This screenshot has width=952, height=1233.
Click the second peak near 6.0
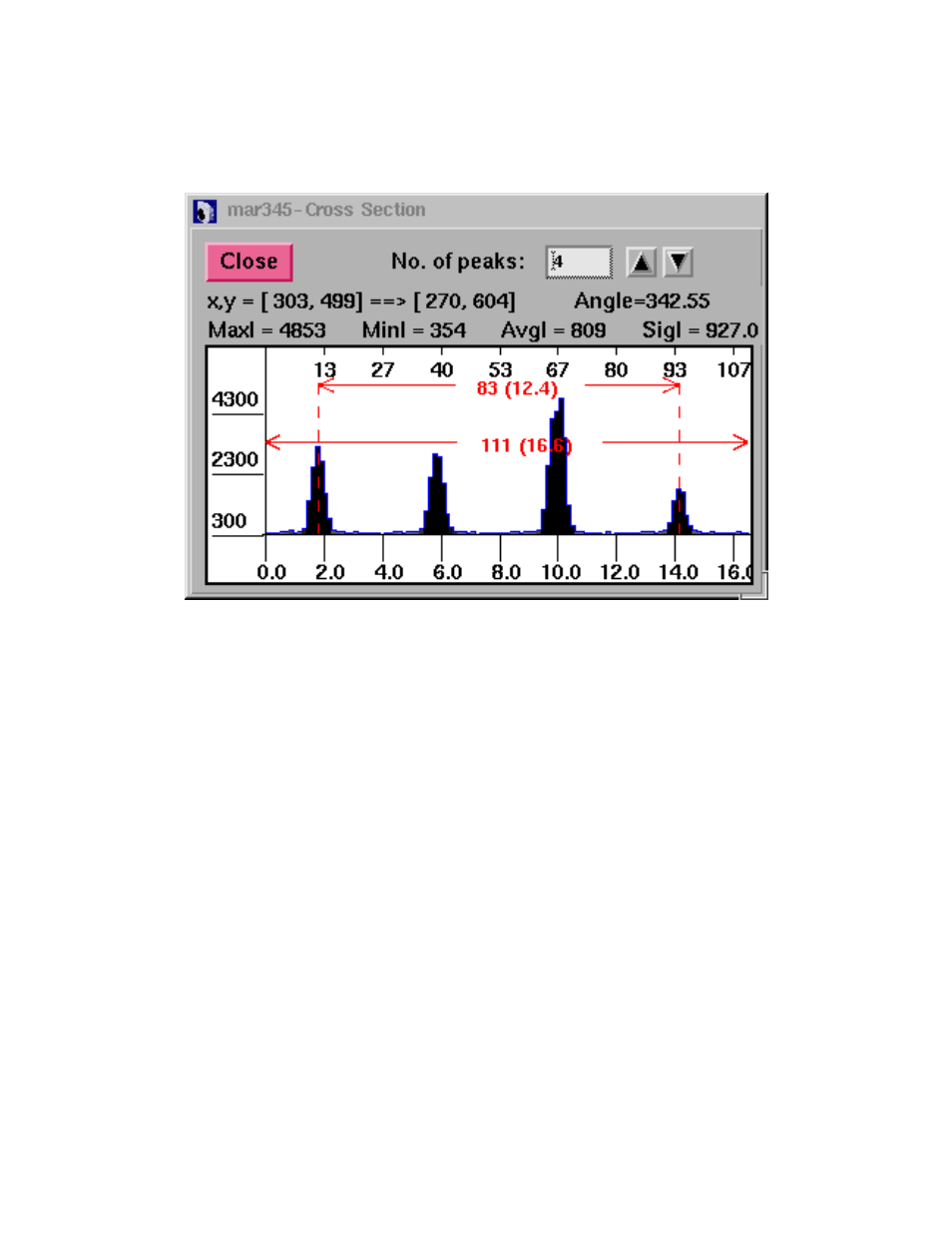point(436,497)
